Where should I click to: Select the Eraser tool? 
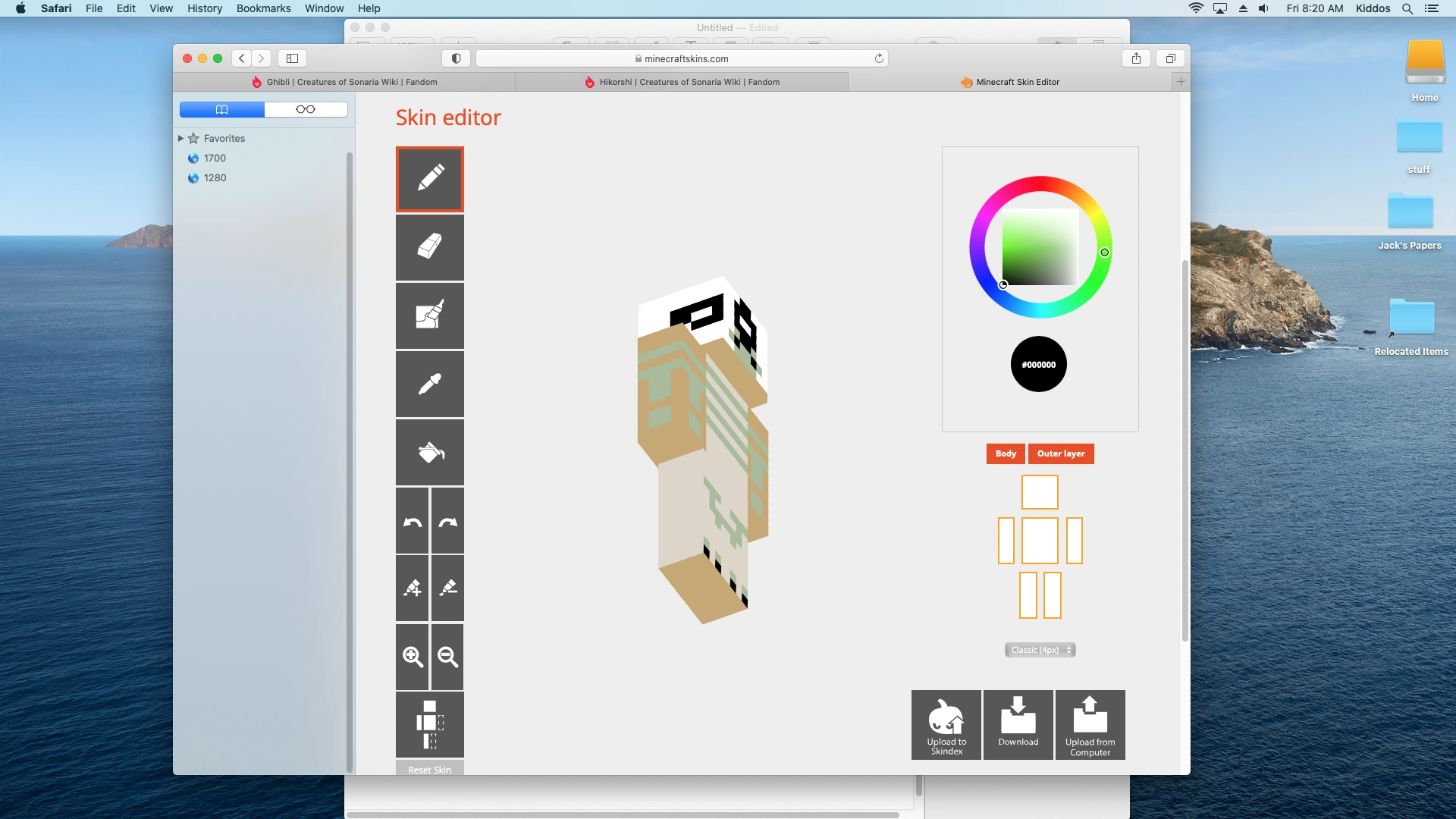[x=429, y=247]
